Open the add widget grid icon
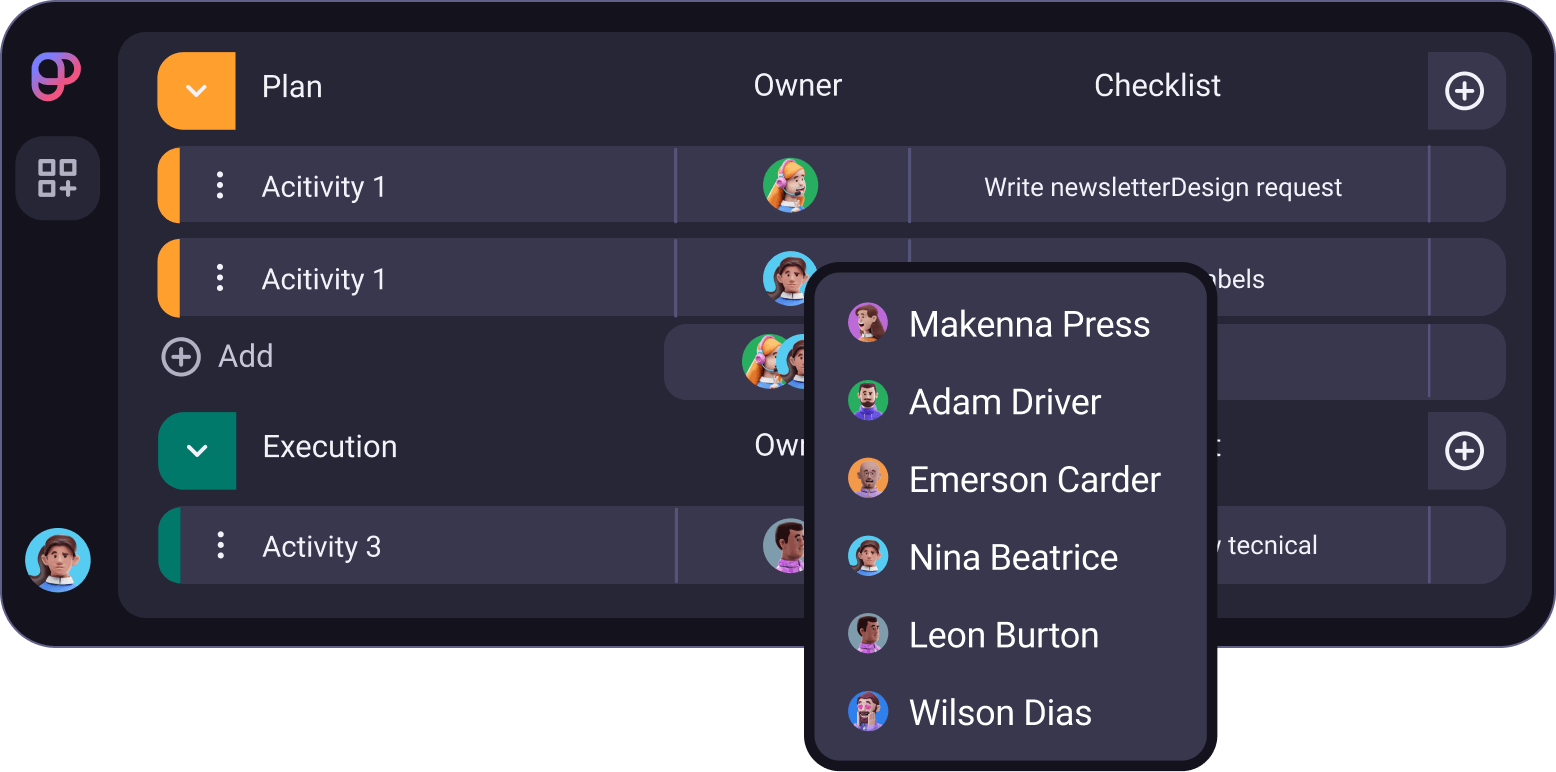The image size is (1556, 772). [x=57, y=178]
